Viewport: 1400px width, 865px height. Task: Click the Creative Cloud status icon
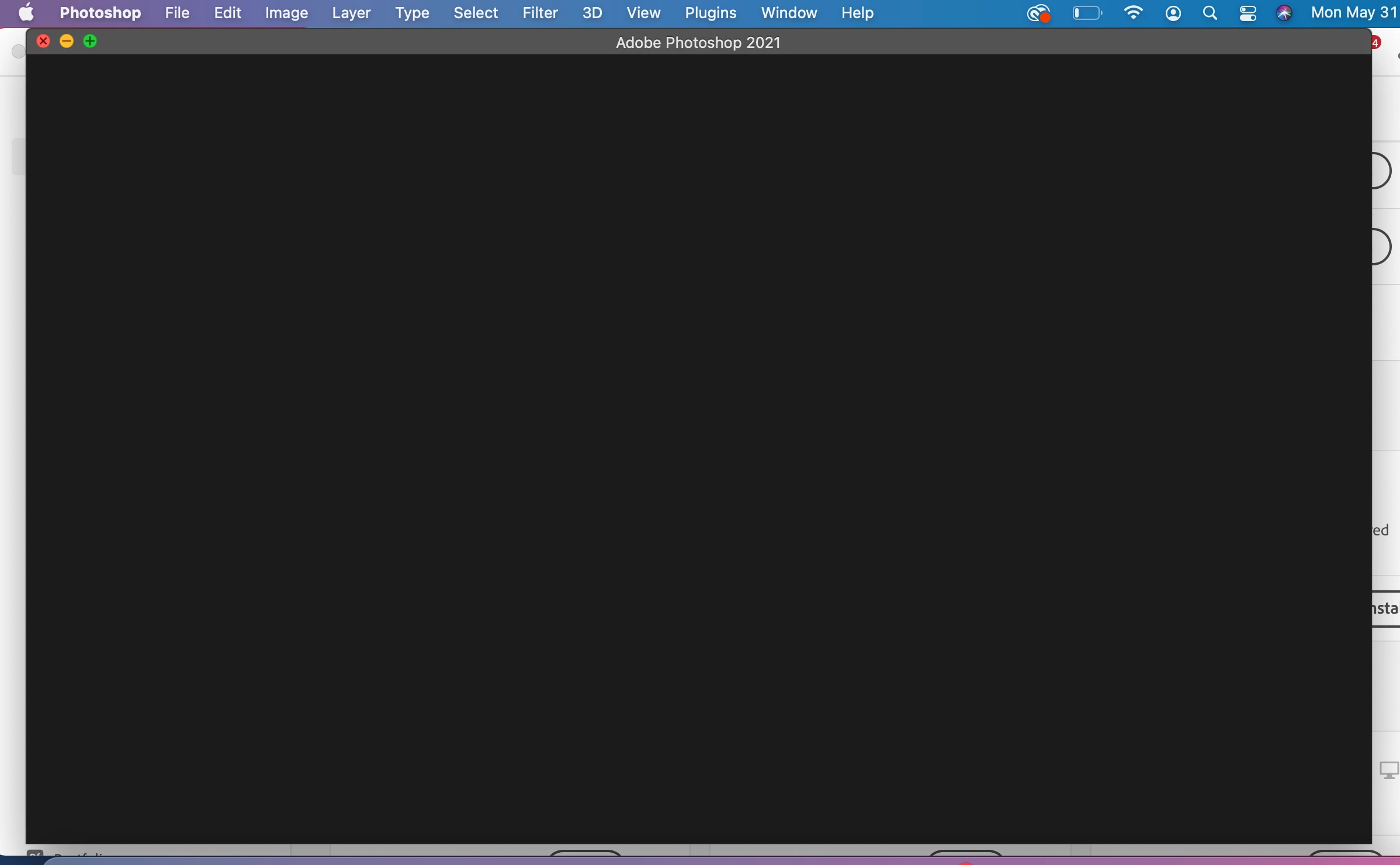click(x=1039, y=13)
